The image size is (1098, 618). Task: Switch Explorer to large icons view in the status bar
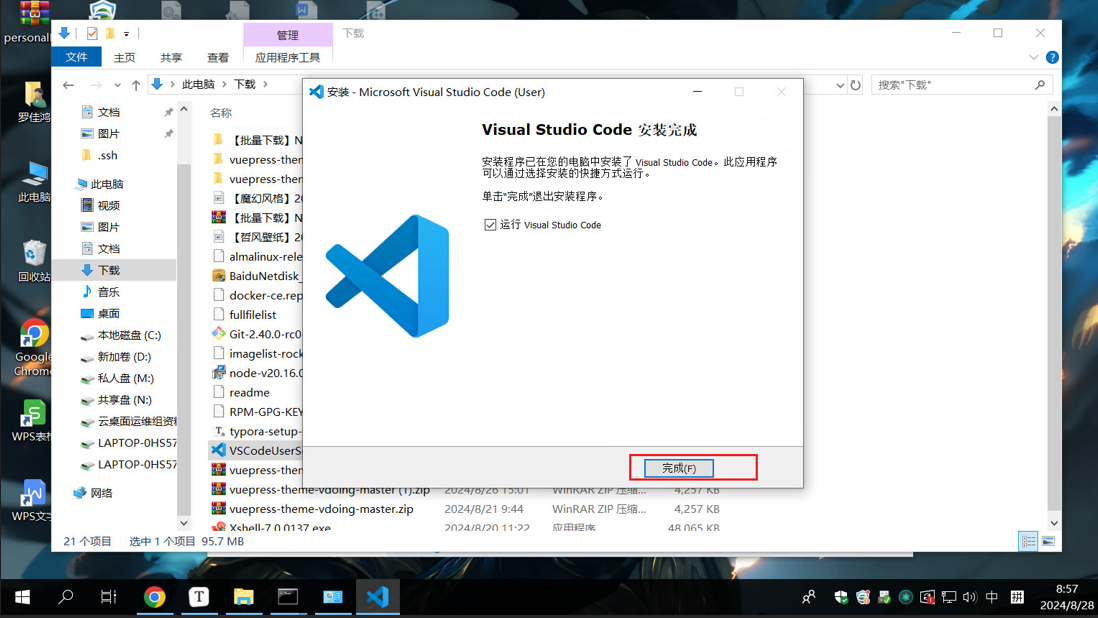pyautogui.click(x=1048, y=541)
